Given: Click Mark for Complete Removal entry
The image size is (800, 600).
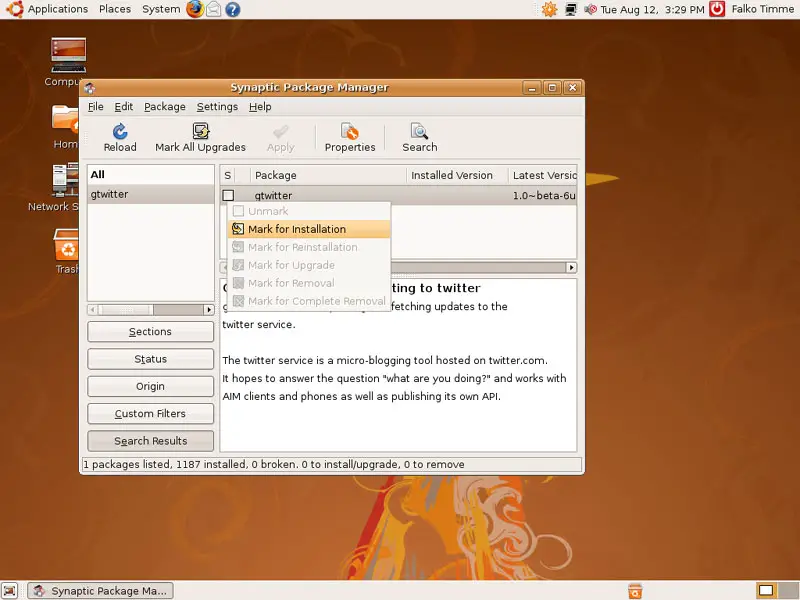Looking at the screenshot, I should point(309,301).
